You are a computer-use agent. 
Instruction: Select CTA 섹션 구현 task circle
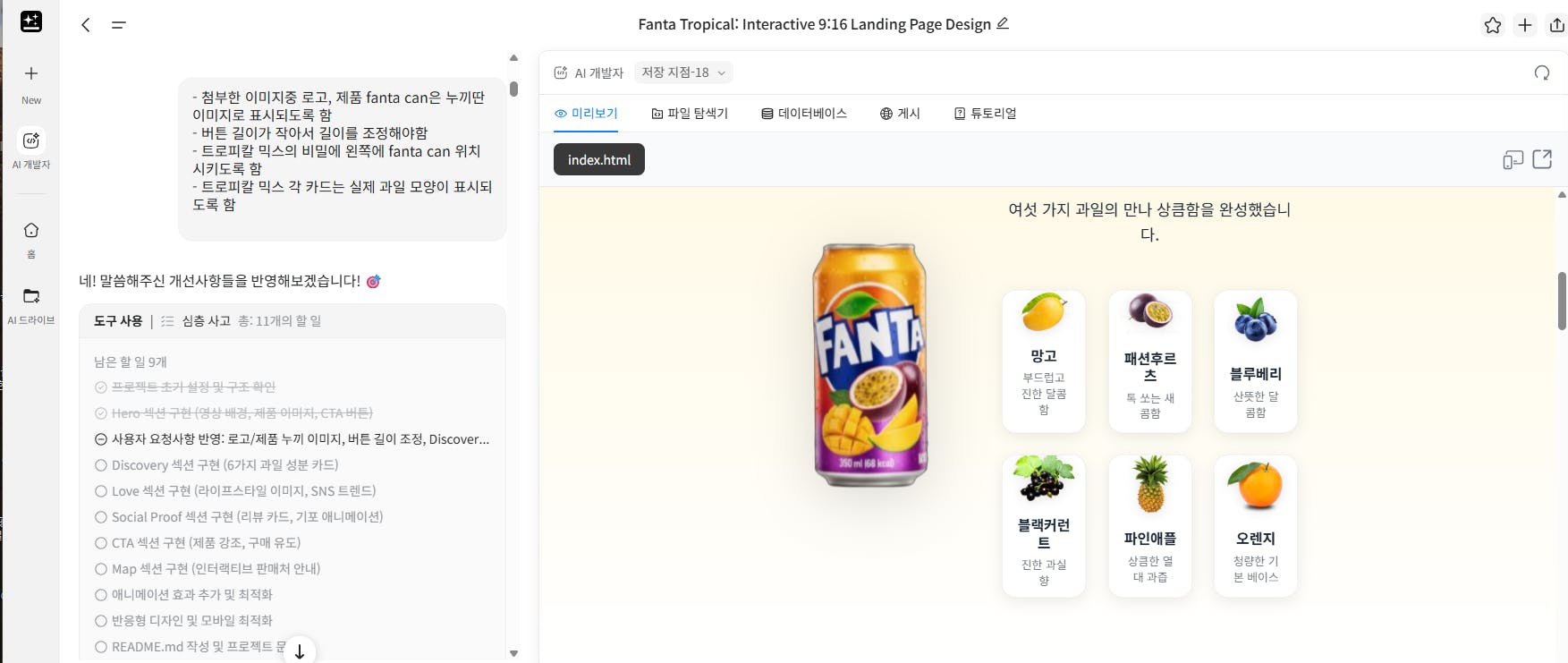point(101,543)
